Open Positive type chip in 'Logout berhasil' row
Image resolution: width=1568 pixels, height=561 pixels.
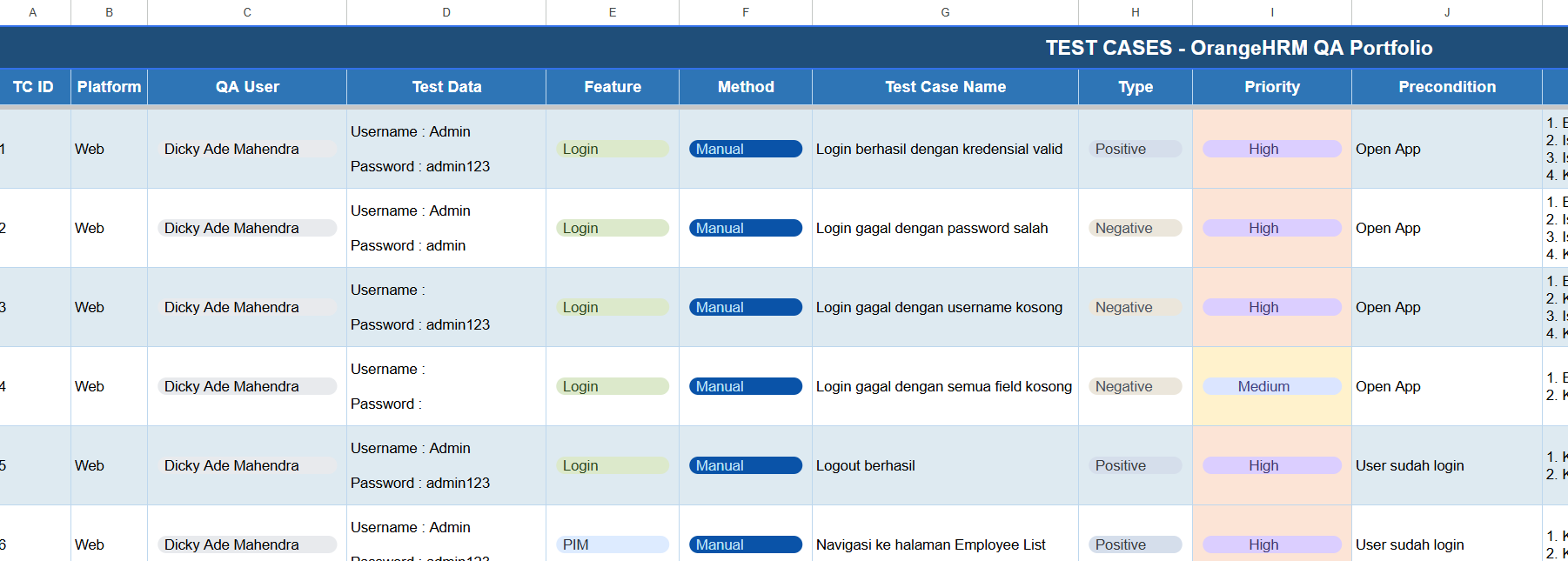pyautogui.click(x=1136, y=465)
